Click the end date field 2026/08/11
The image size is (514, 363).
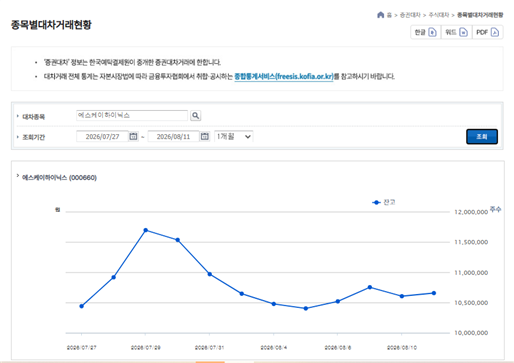(173, 136)
